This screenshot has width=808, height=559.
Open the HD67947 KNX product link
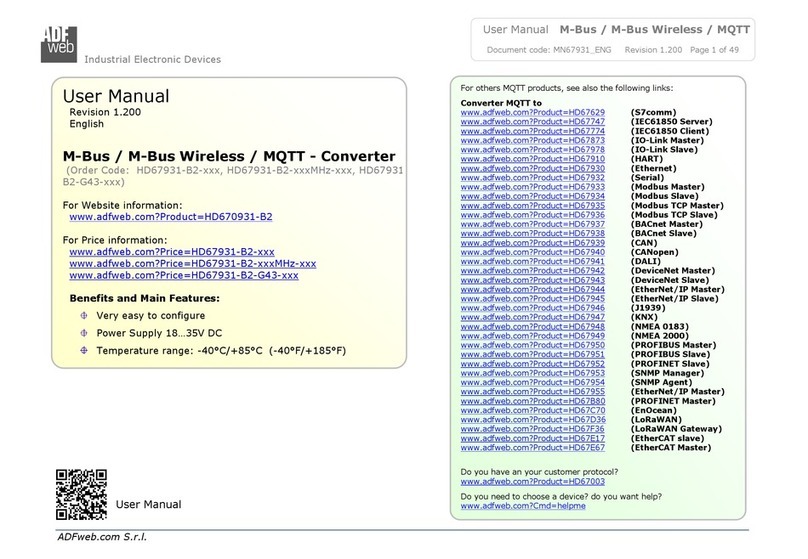tap(533, 317)
